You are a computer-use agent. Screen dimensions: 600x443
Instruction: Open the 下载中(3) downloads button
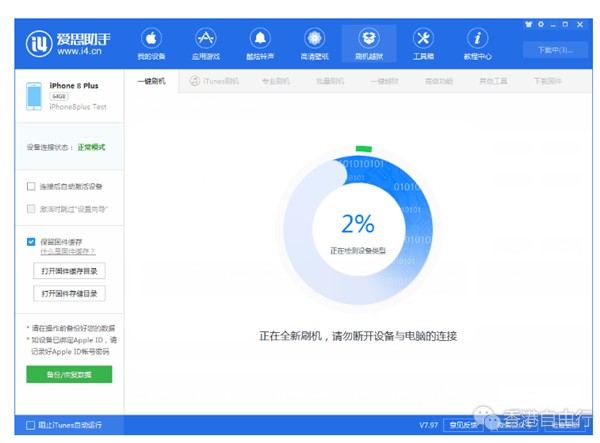tap(555, 50)
